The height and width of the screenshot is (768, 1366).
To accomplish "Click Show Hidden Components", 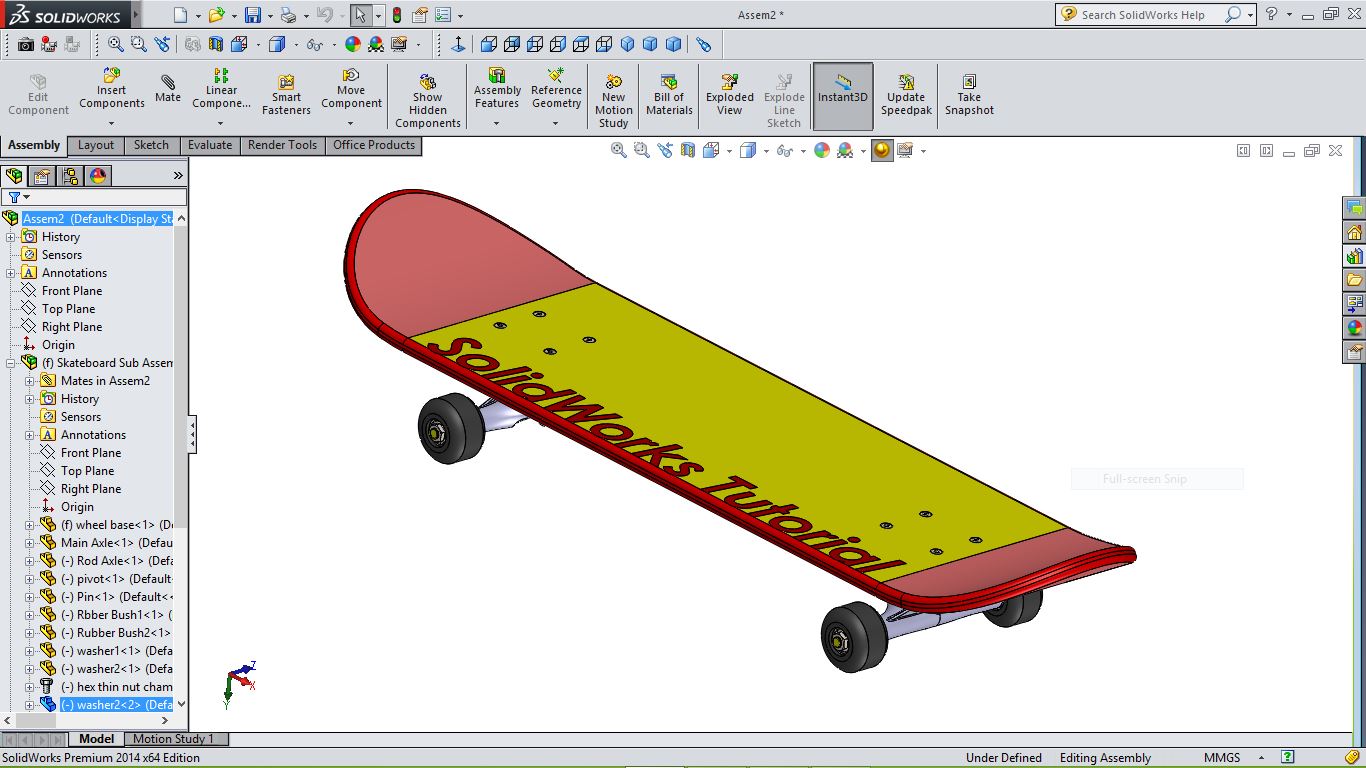I will (427, 101).
